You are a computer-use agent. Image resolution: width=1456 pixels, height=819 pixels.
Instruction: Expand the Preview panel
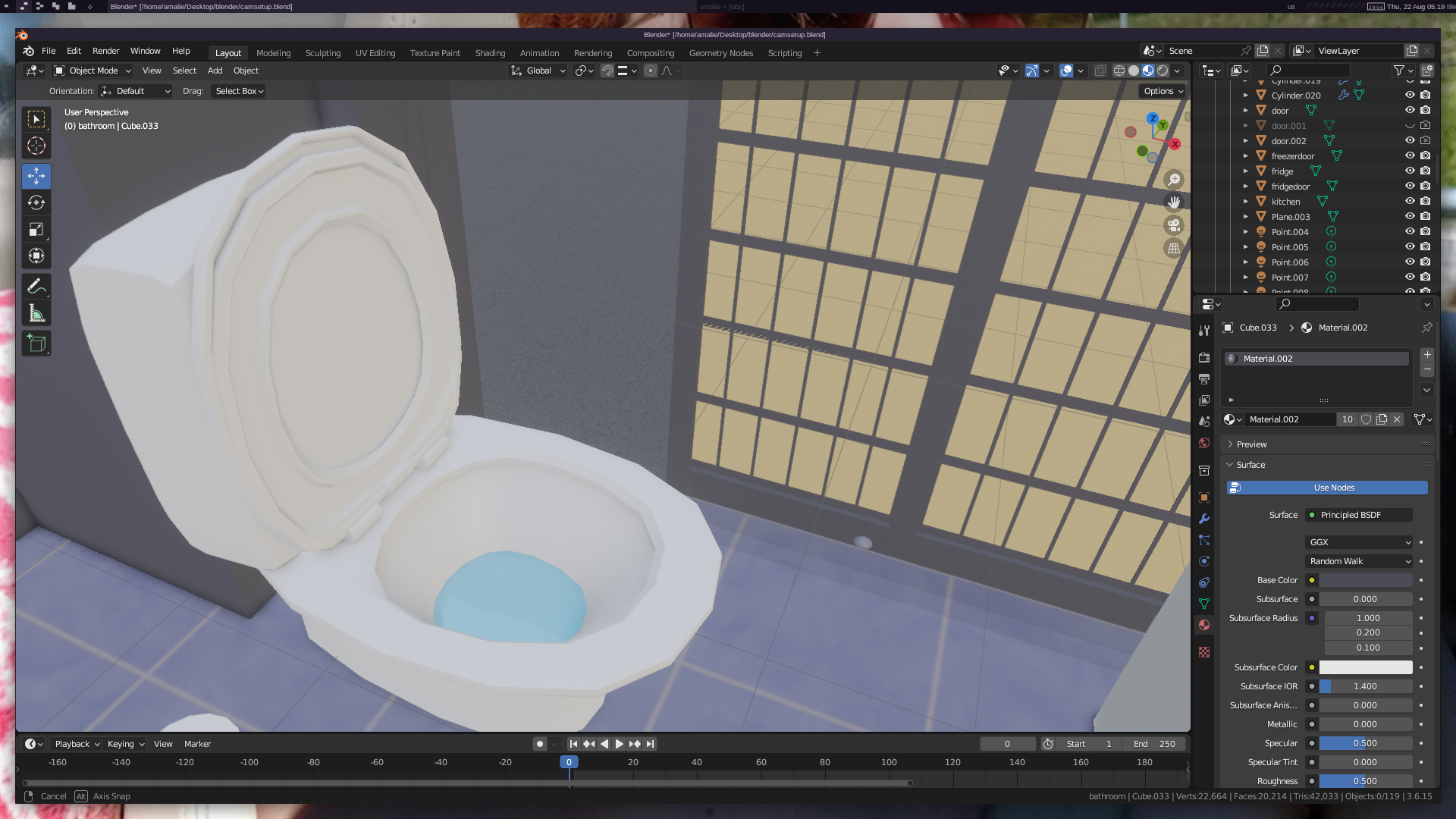[x=1251, y=444]
